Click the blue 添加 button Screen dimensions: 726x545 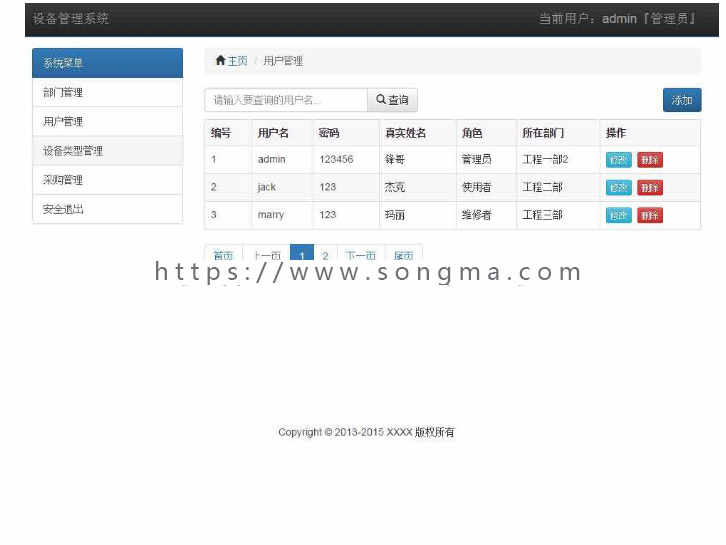coord(682,100)
